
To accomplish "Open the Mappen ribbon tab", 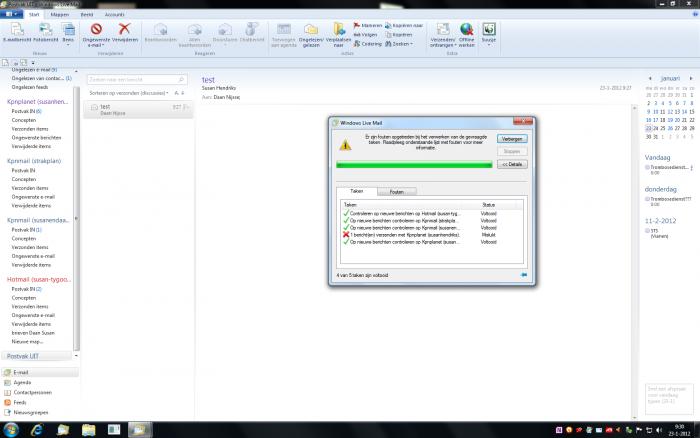I will click(x=60, y=15).
